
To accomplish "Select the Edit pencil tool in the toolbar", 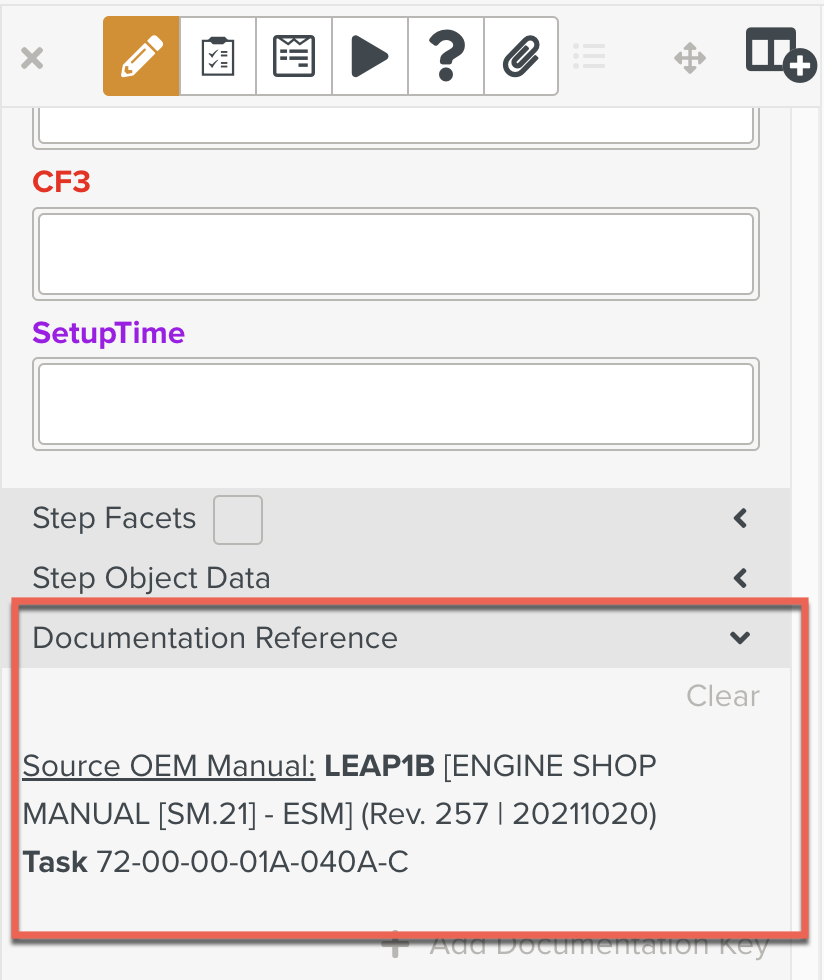I will coord(140,55).
